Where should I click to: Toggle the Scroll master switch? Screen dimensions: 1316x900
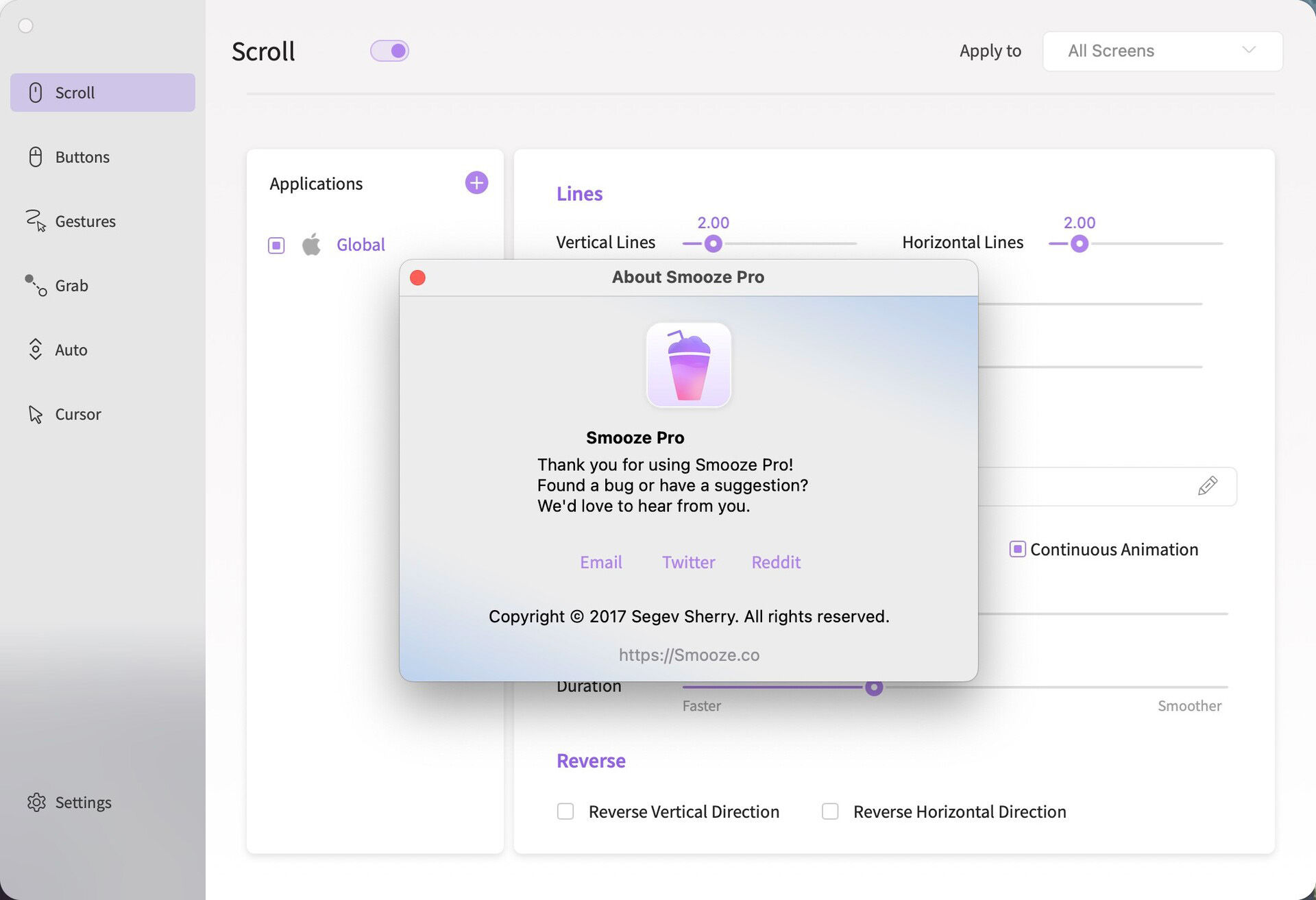[389, 51]
